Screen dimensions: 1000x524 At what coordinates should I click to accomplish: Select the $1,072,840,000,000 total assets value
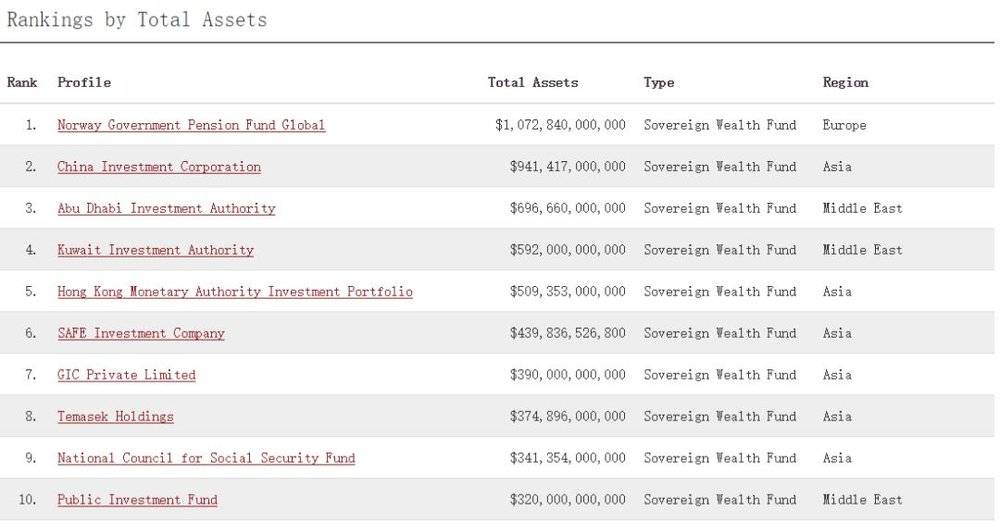[560, 125]
